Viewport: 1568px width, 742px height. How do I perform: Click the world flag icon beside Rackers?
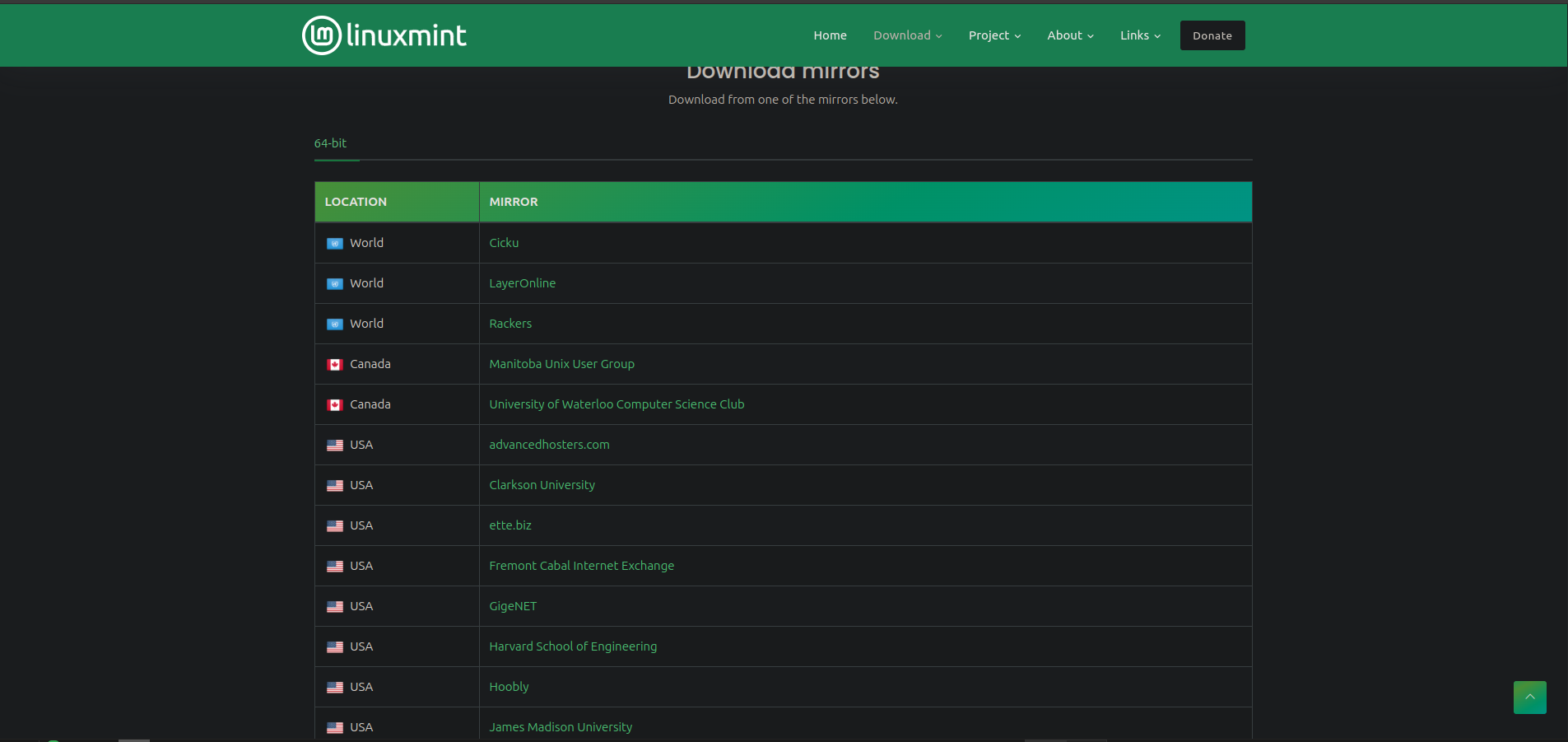335,324
